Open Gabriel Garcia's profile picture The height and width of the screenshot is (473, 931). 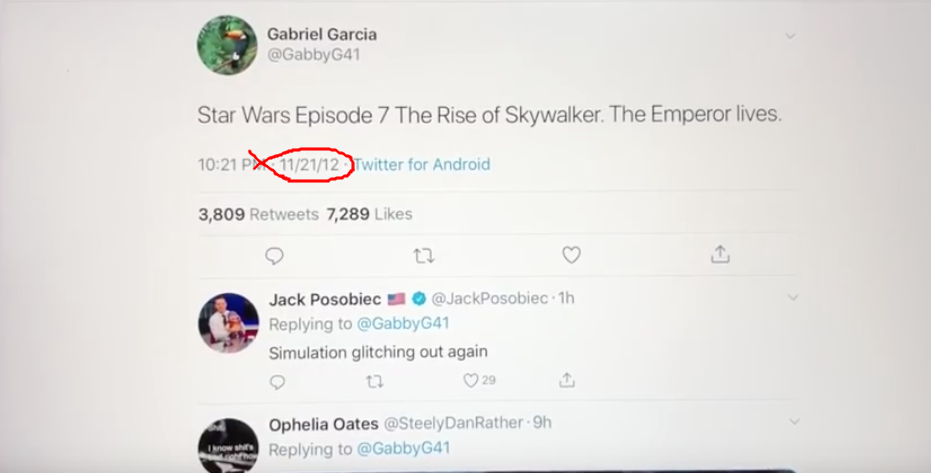(x=226, y=45)
